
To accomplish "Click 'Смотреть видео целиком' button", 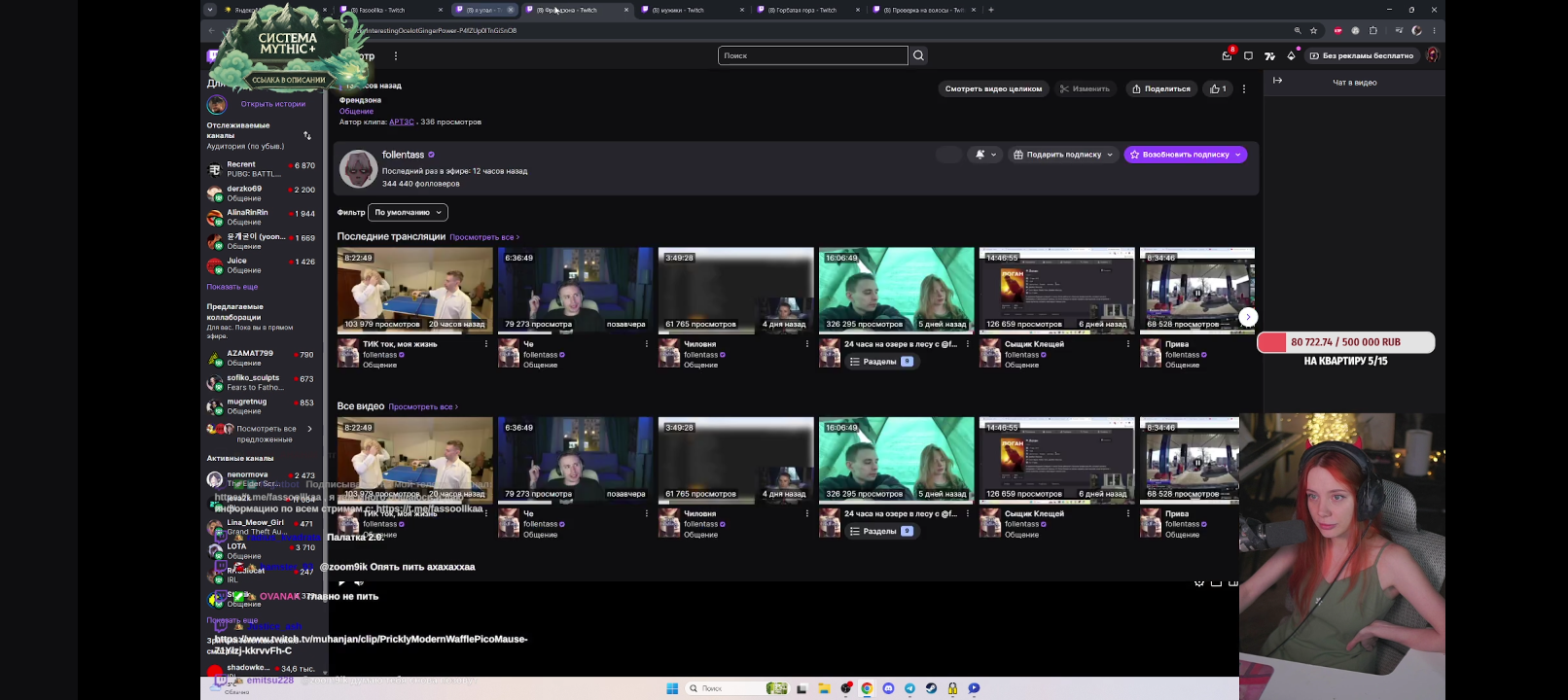I will coord(993,88).
